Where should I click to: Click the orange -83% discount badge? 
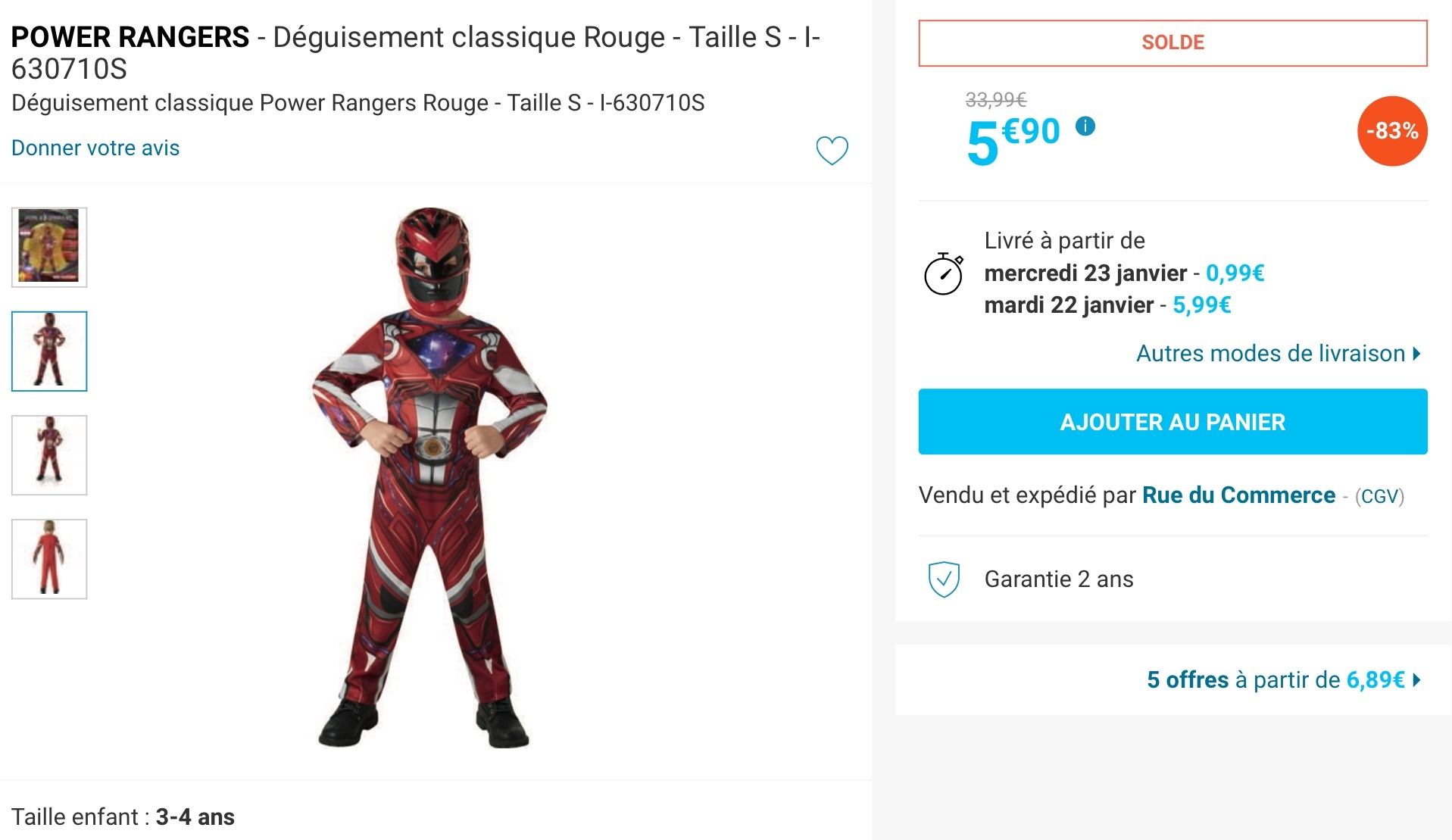tap(1391, 131)
